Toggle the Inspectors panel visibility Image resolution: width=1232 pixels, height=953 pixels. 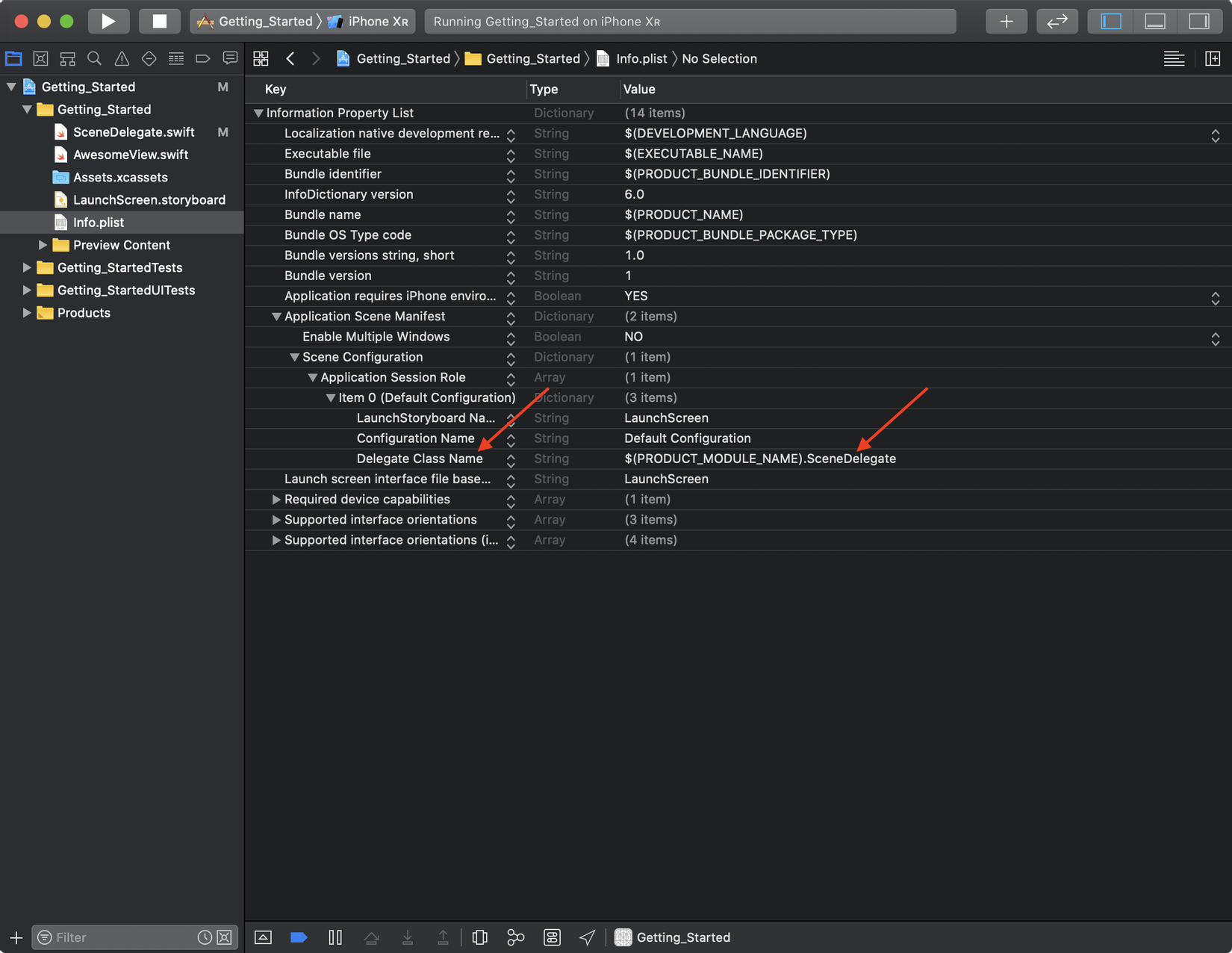pos(1198,21)
